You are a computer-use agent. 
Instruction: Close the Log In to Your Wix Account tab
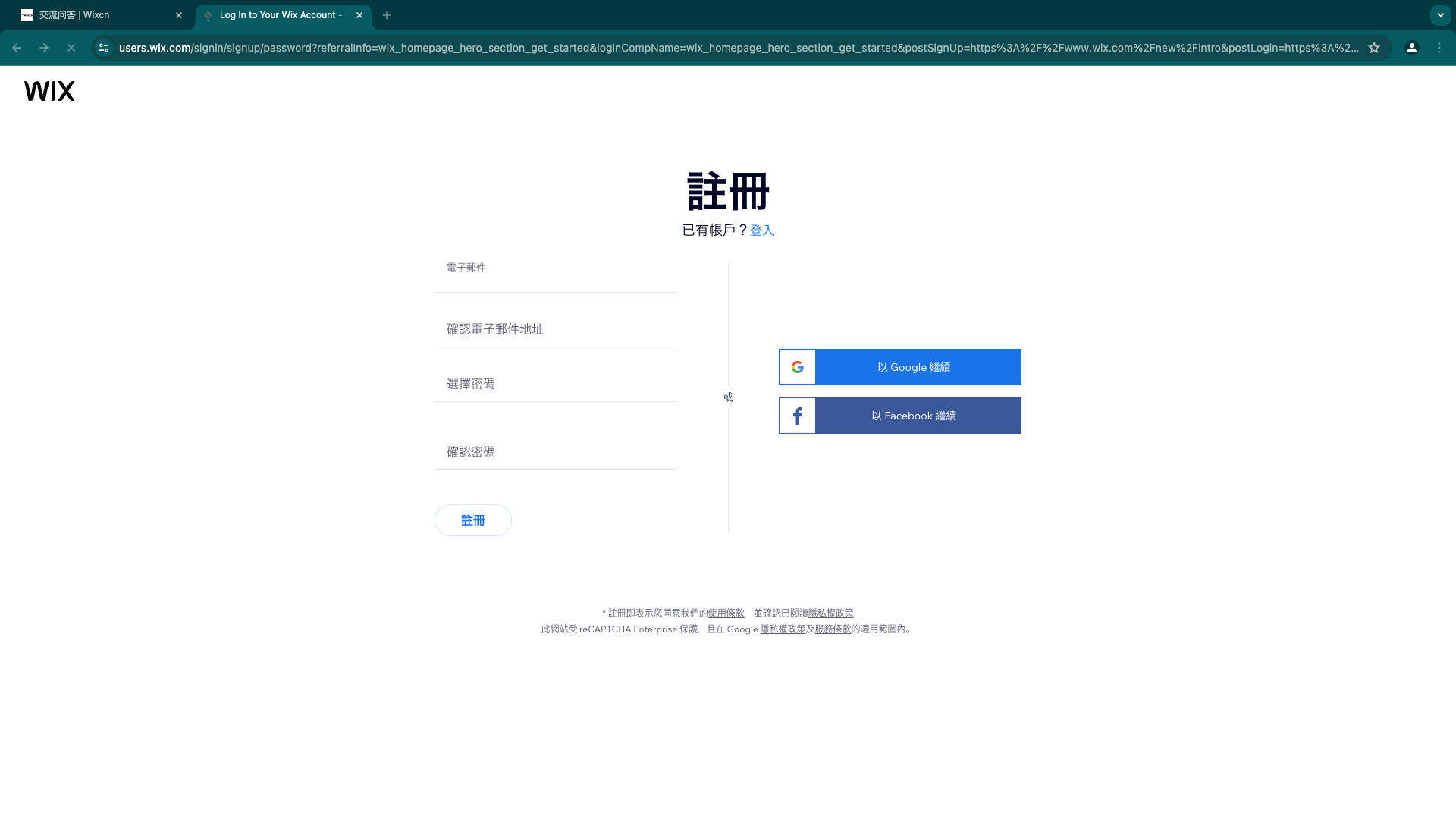coord(359,15)
